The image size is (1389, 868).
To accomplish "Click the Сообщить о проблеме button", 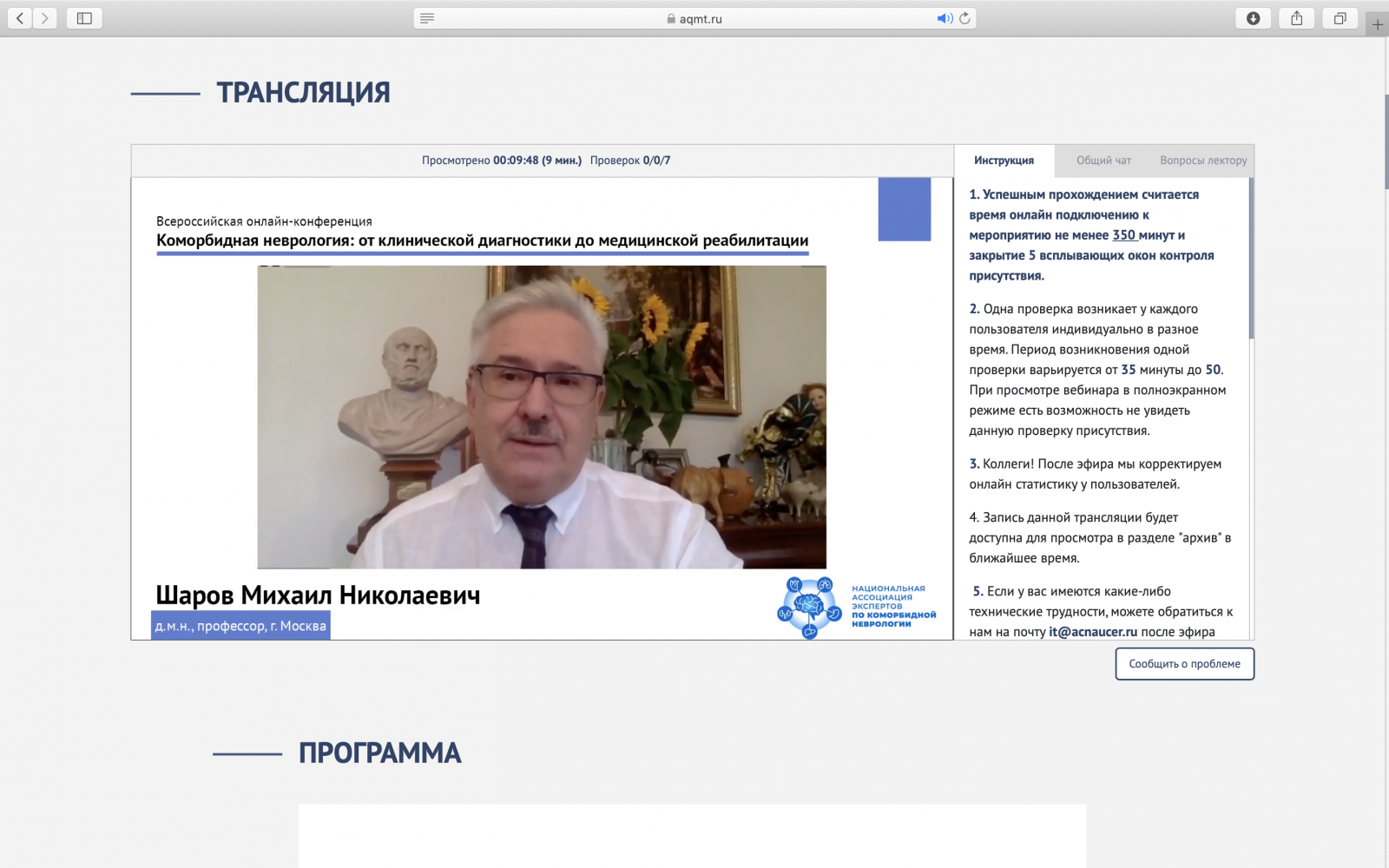I will [1184, 664].
